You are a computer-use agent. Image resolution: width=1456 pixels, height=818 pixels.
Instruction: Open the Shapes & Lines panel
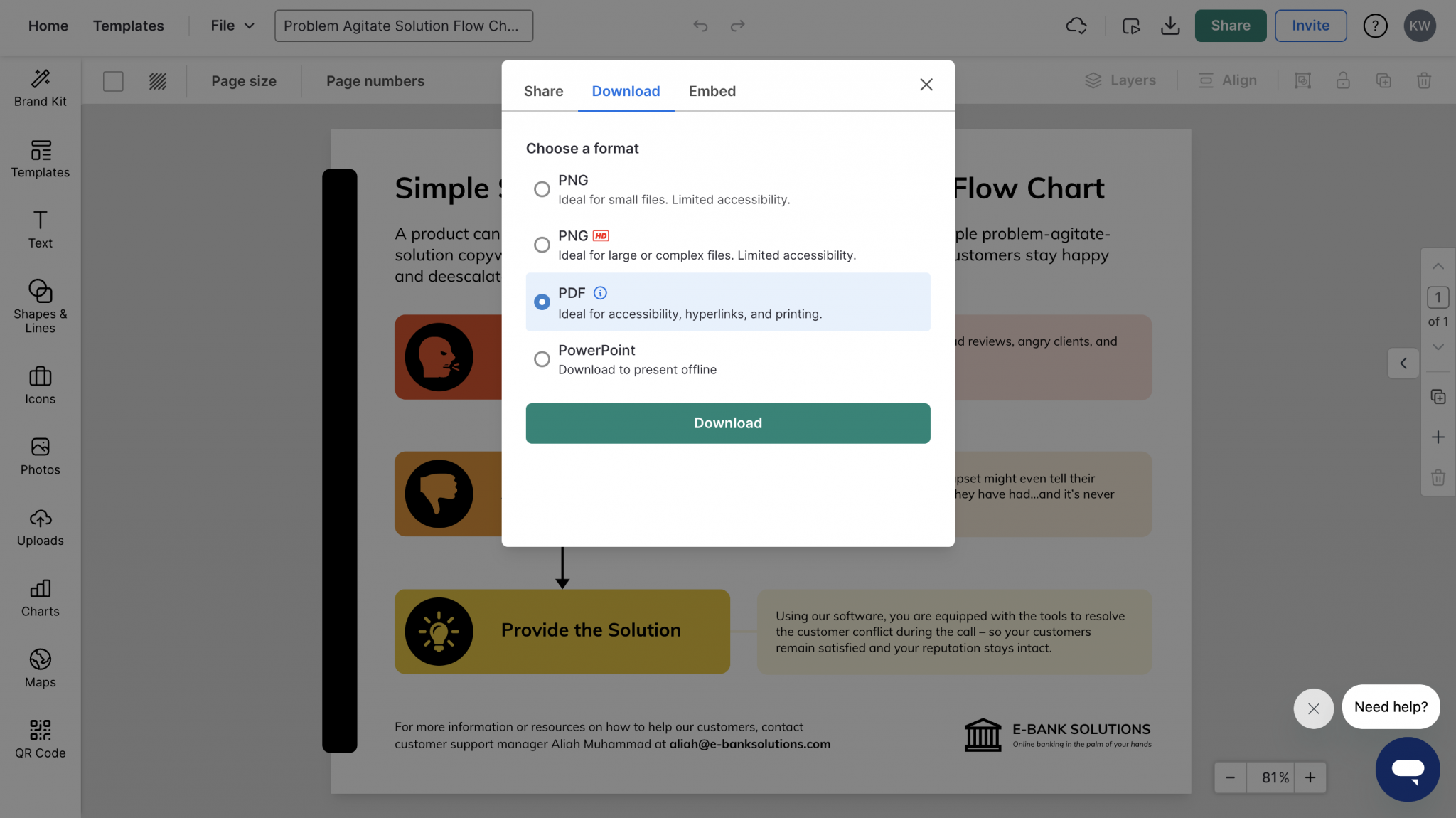40,306
